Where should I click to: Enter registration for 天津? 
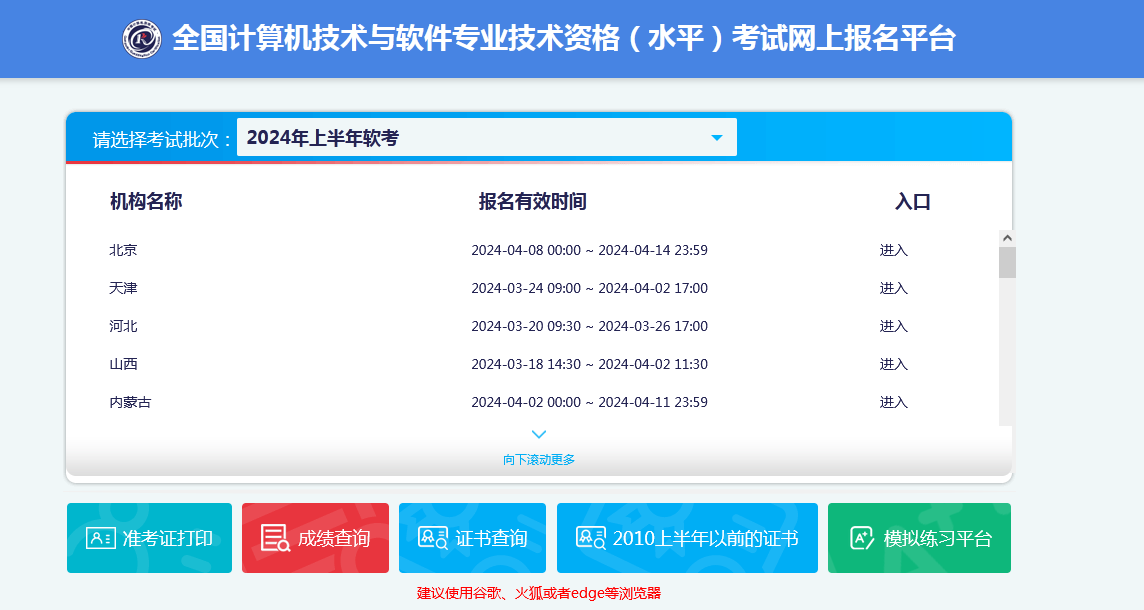pos(893,288)
